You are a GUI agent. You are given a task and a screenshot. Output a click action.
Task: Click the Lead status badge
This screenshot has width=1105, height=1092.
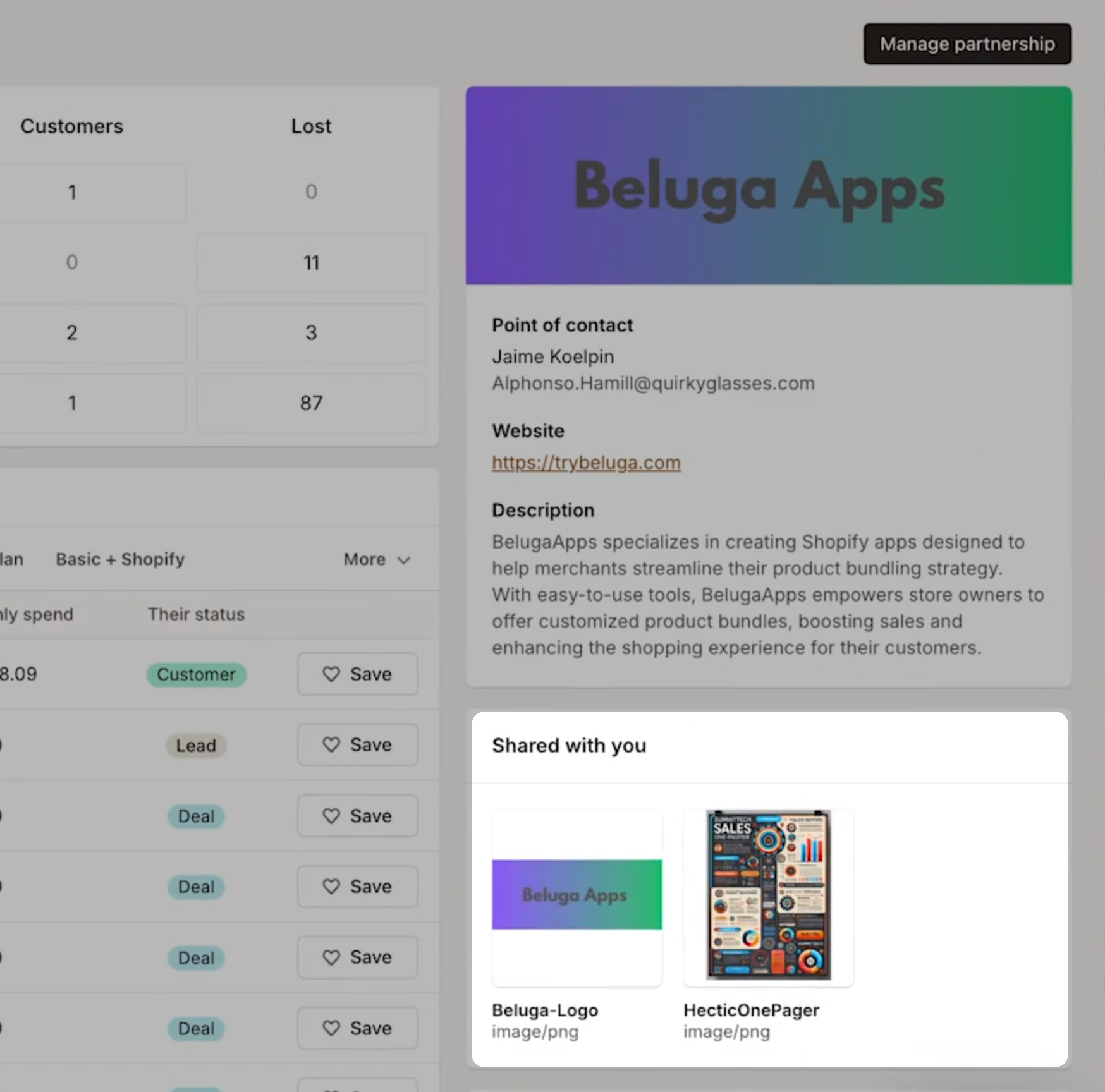pos(196,746)
